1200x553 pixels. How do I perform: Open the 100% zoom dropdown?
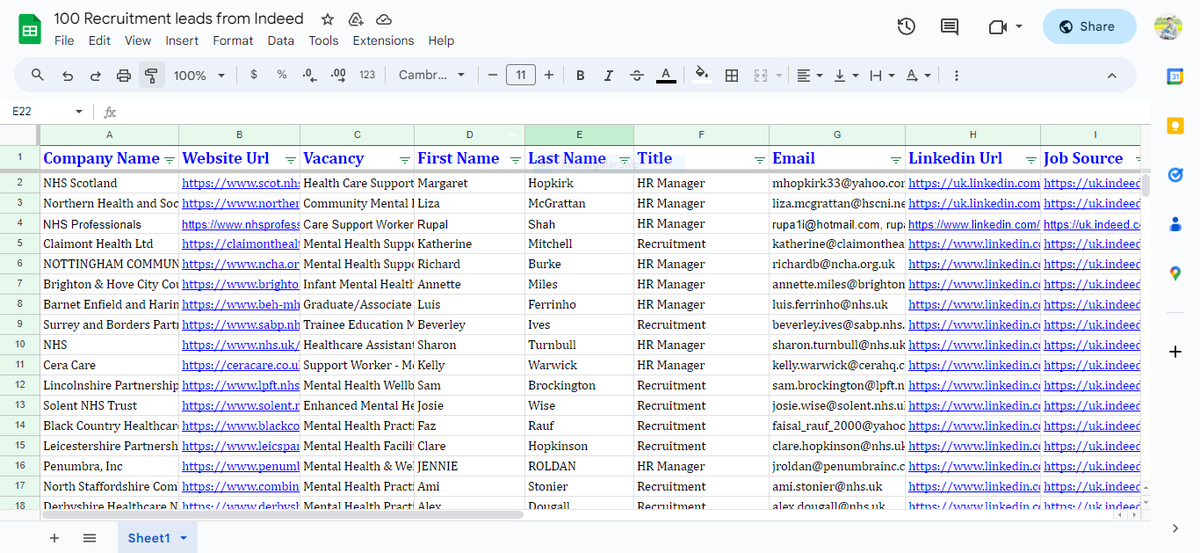click(199, 75)
